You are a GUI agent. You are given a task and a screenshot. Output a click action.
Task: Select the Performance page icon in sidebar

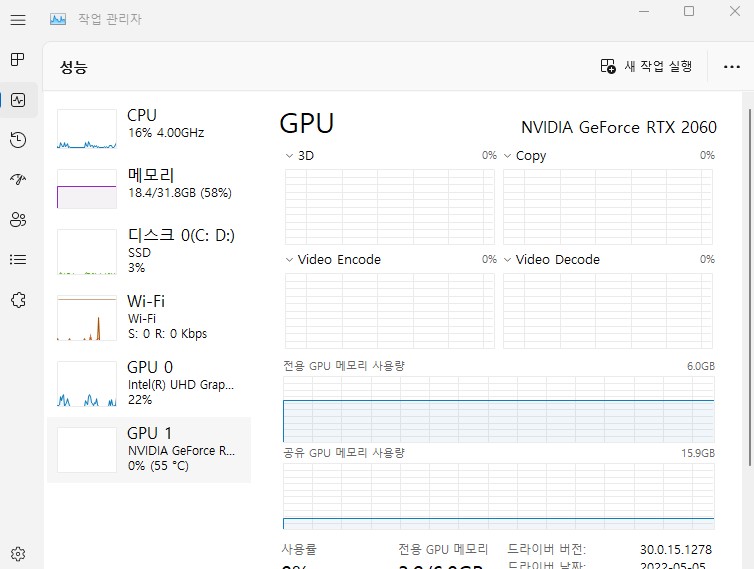coord(18,100)
